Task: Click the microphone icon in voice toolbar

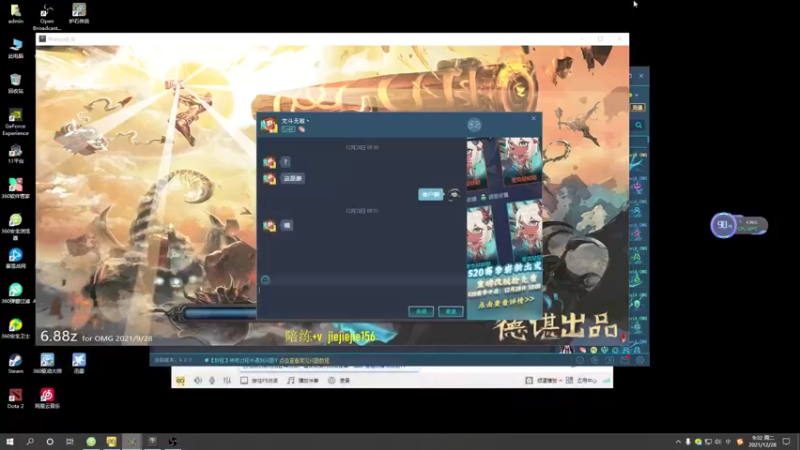Action: (212, 381)
